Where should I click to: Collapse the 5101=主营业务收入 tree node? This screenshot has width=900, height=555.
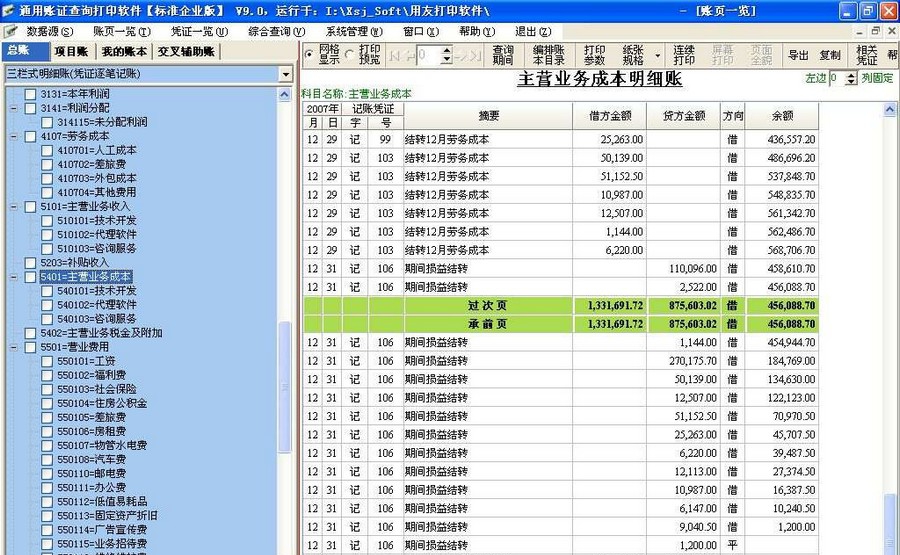[x=14, y=207]
